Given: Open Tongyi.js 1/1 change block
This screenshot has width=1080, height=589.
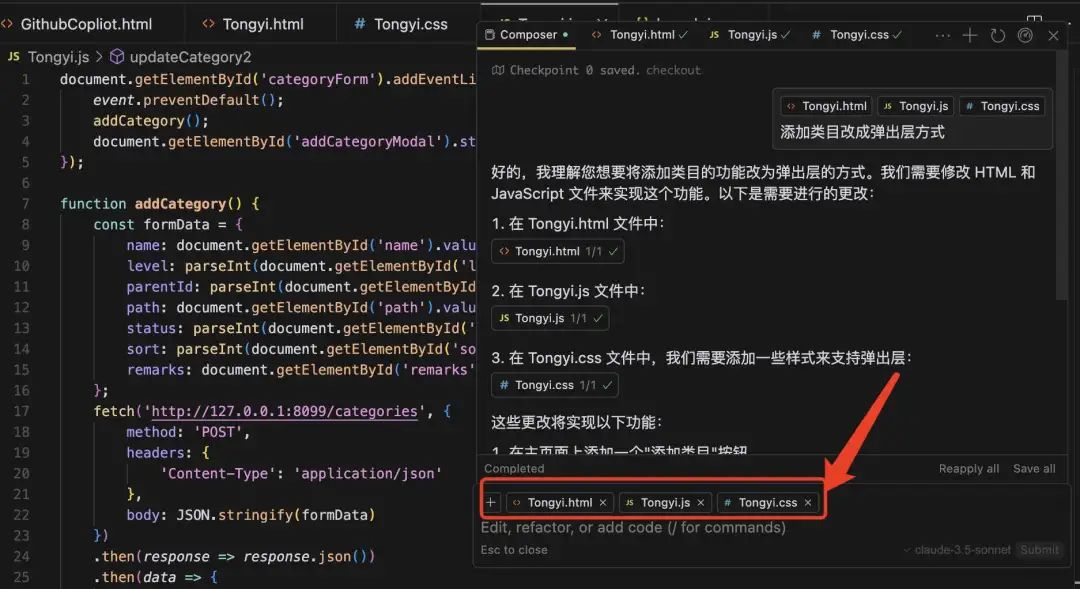Looking at the screenshot, I should (550, 318).
